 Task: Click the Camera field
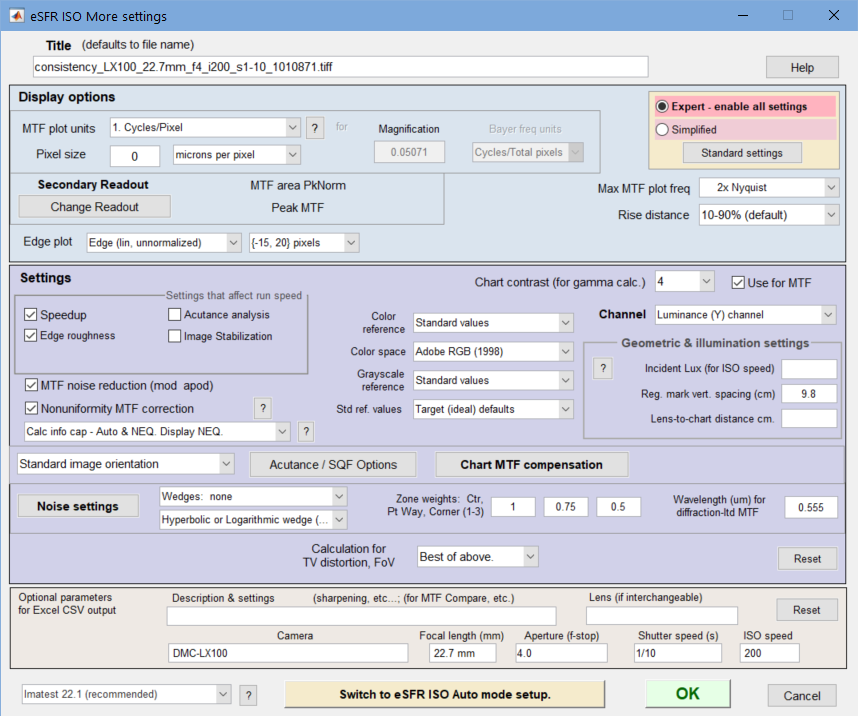[288, 653]
